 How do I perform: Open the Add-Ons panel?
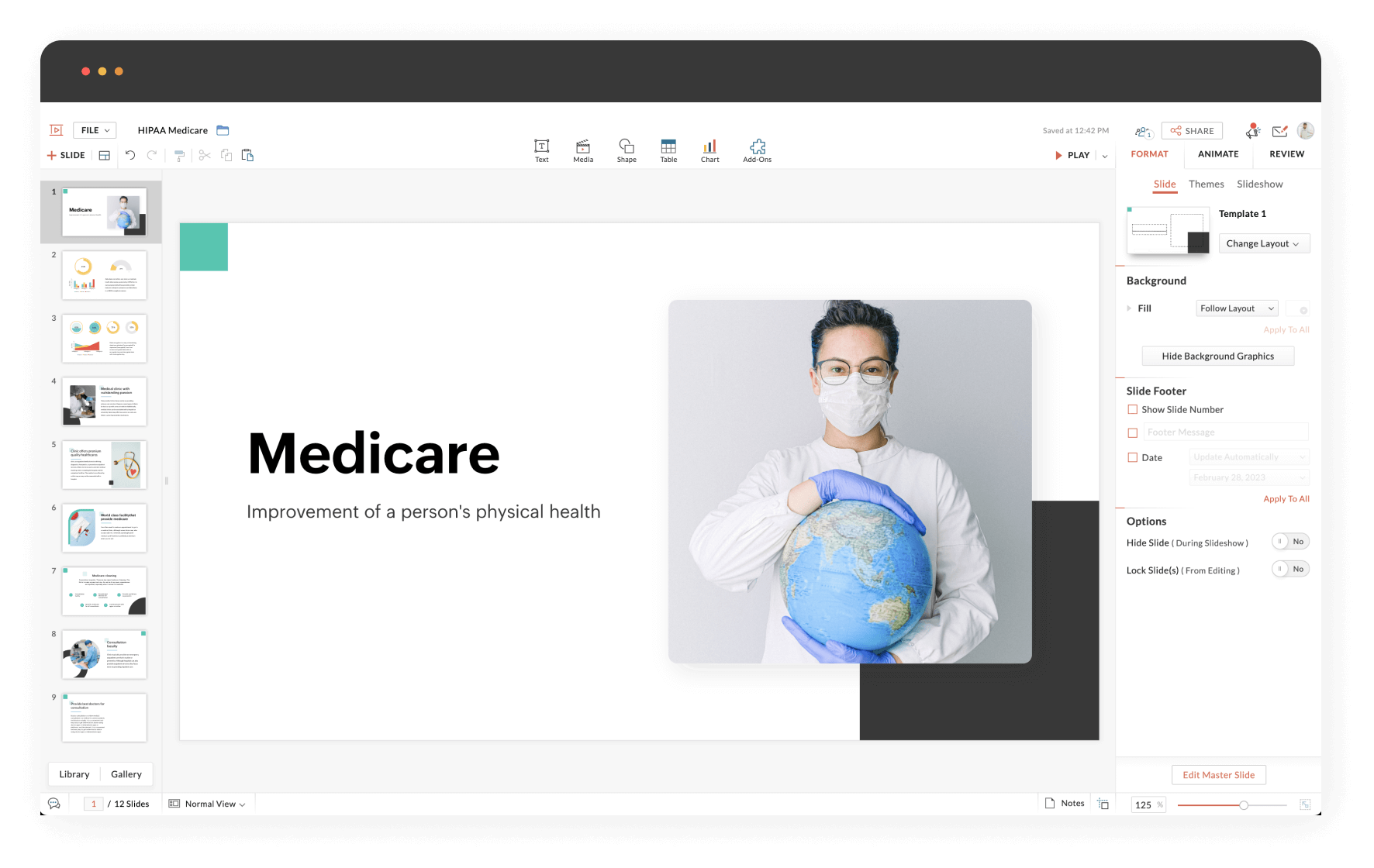pyautogui.click(x=757, y=150)
